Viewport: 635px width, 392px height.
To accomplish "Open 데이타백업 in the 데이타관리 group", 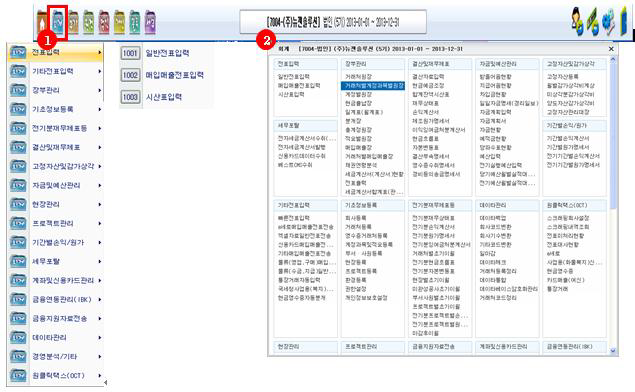I will pos(492,218).
